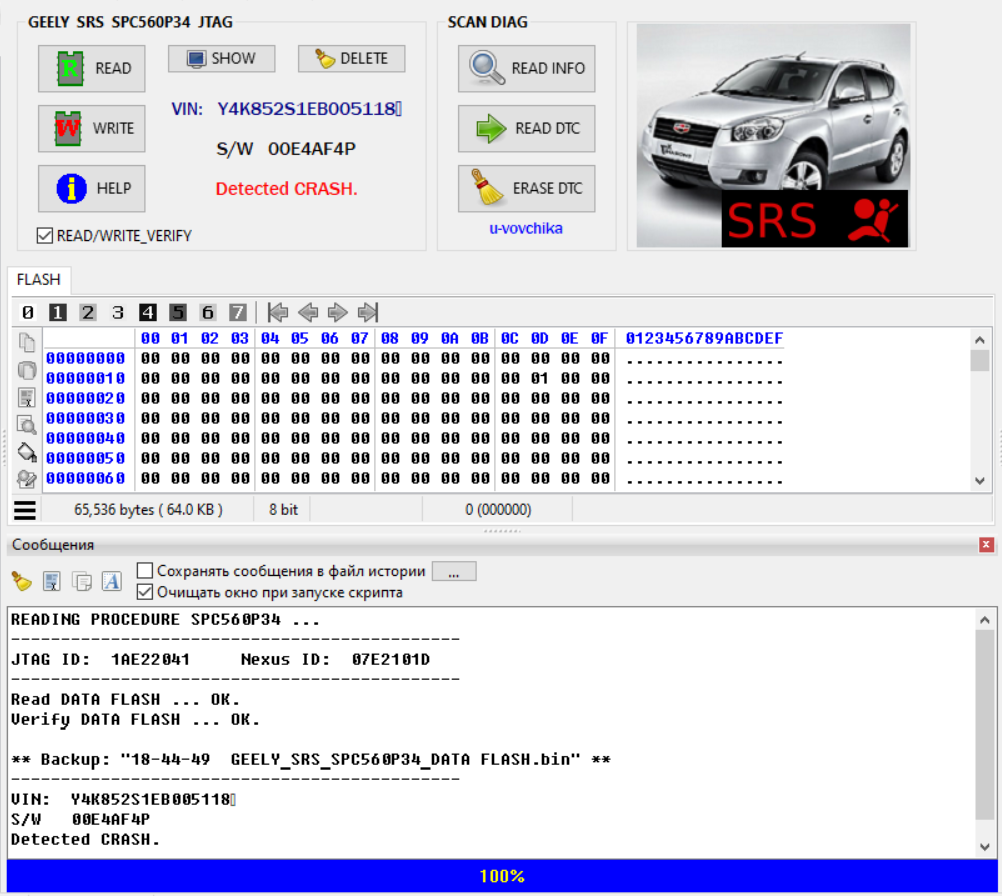Screen dimensions: 1002x896
Task: Clear messages with broom icon
Action: (x=22, y=582)
